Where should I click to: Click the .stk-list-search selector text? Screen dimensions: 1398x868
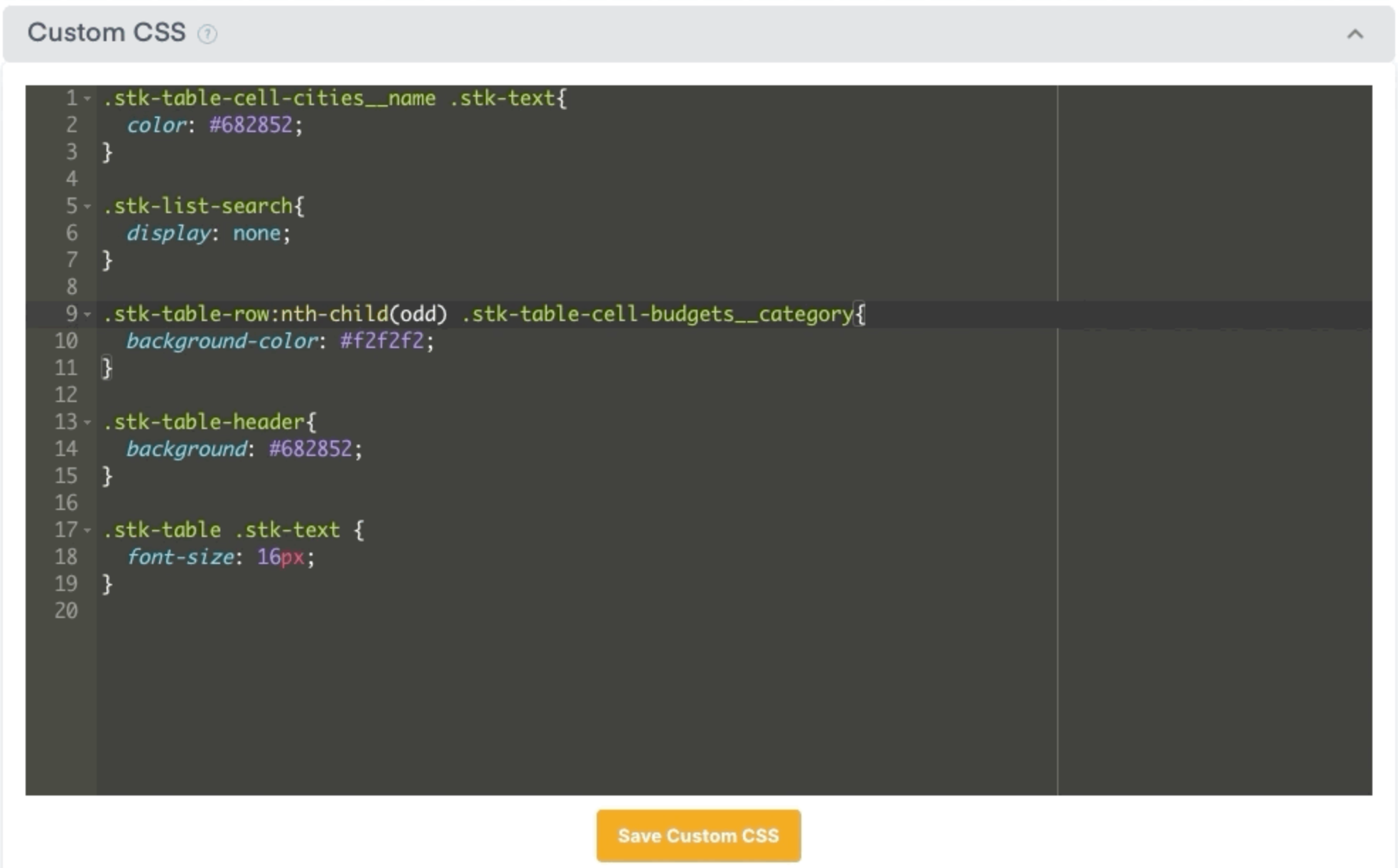point(198,206)
